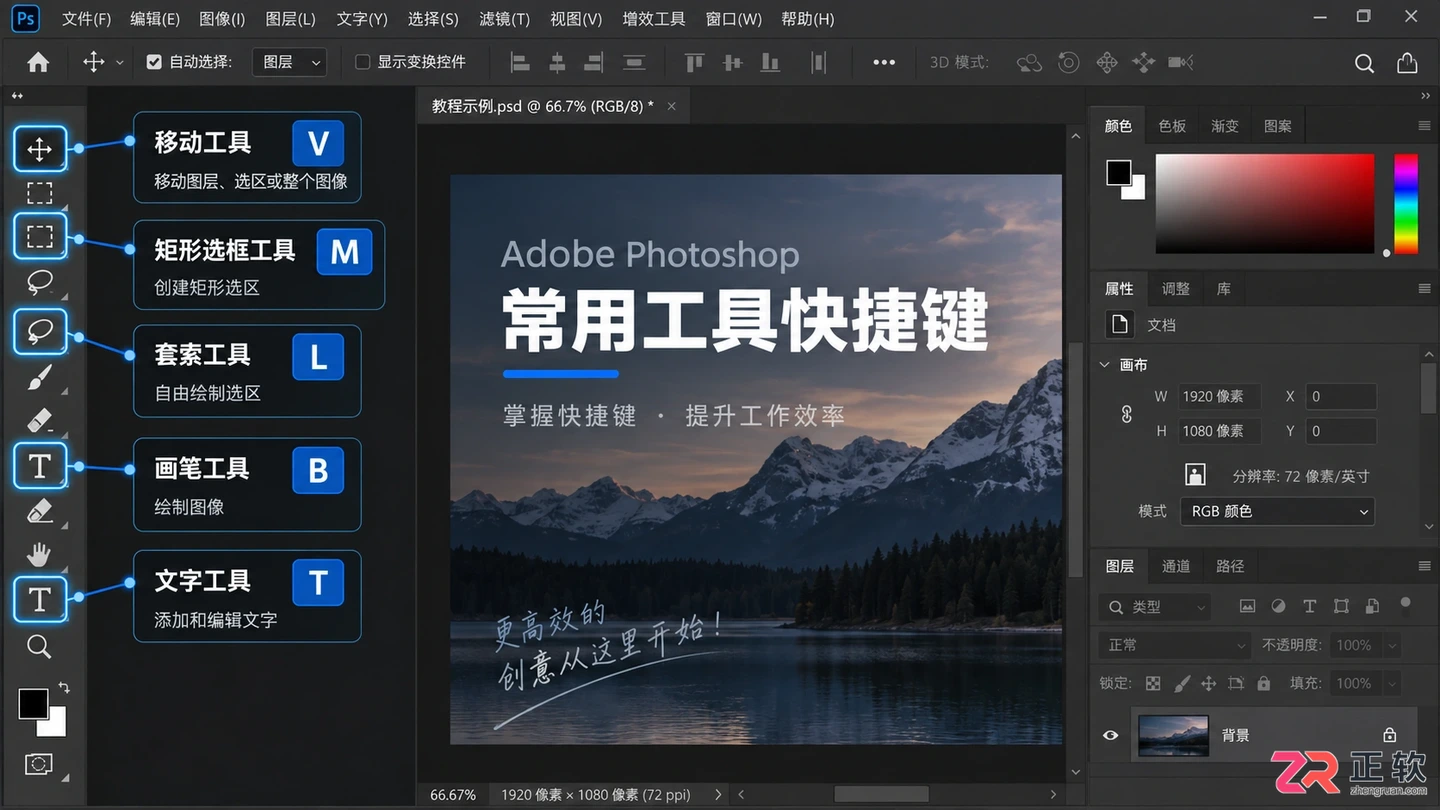
Task: Click the 3D roll camera icon
Action: [x=1068, y=63]
